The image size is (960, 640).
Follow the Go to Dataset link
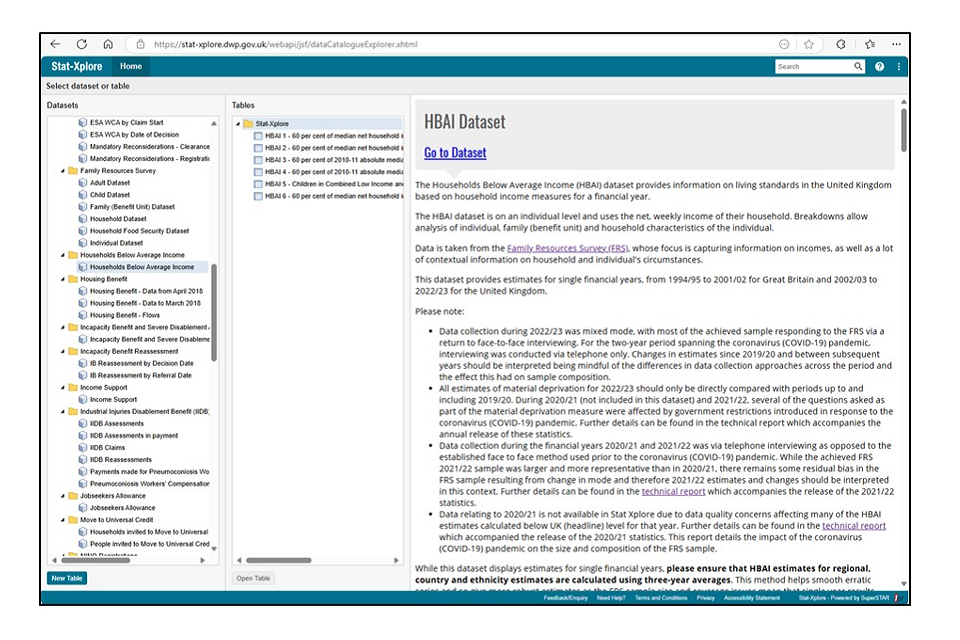point(455,153)
